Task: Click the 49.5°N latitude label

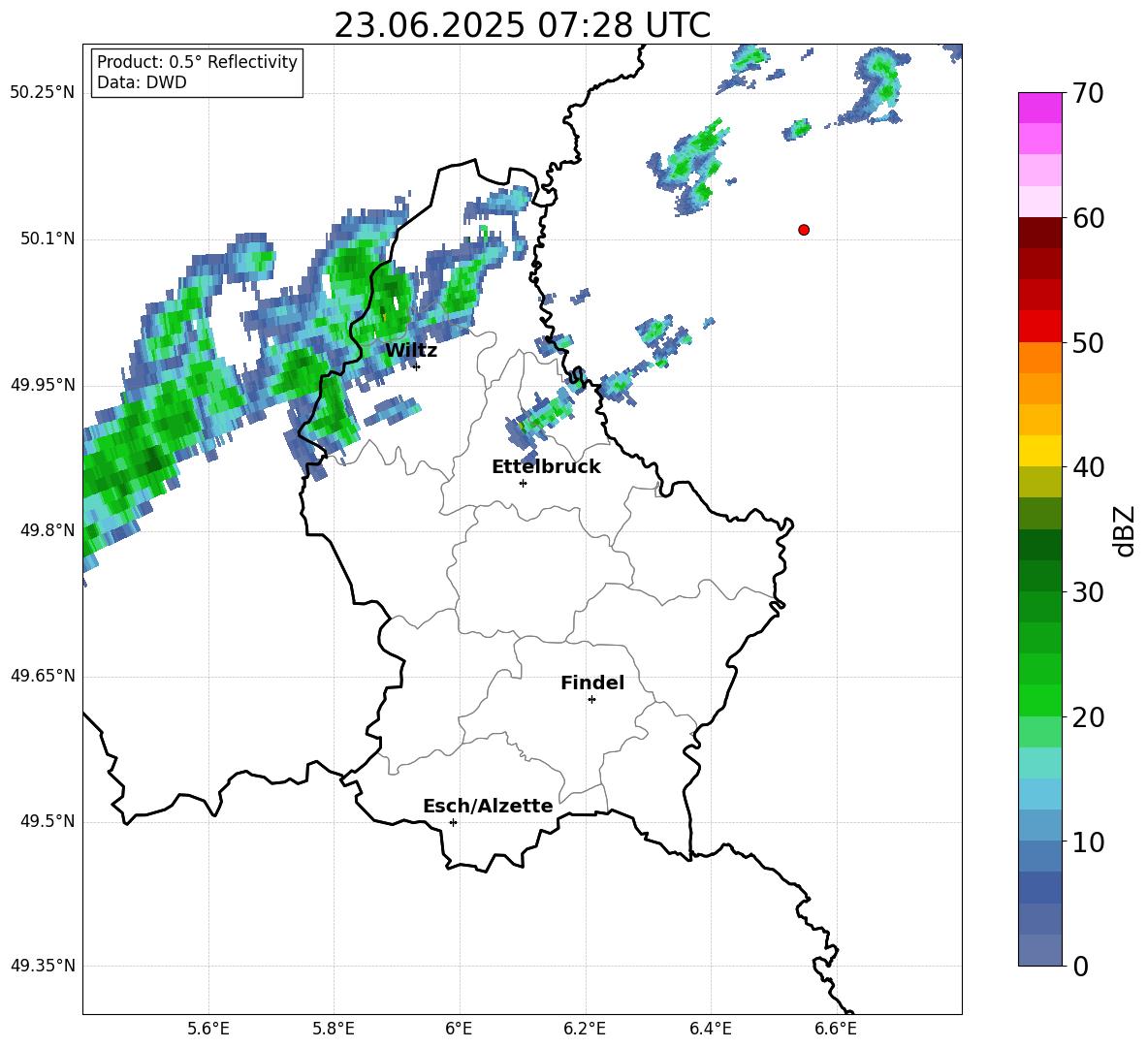Action: click(48, 821)
